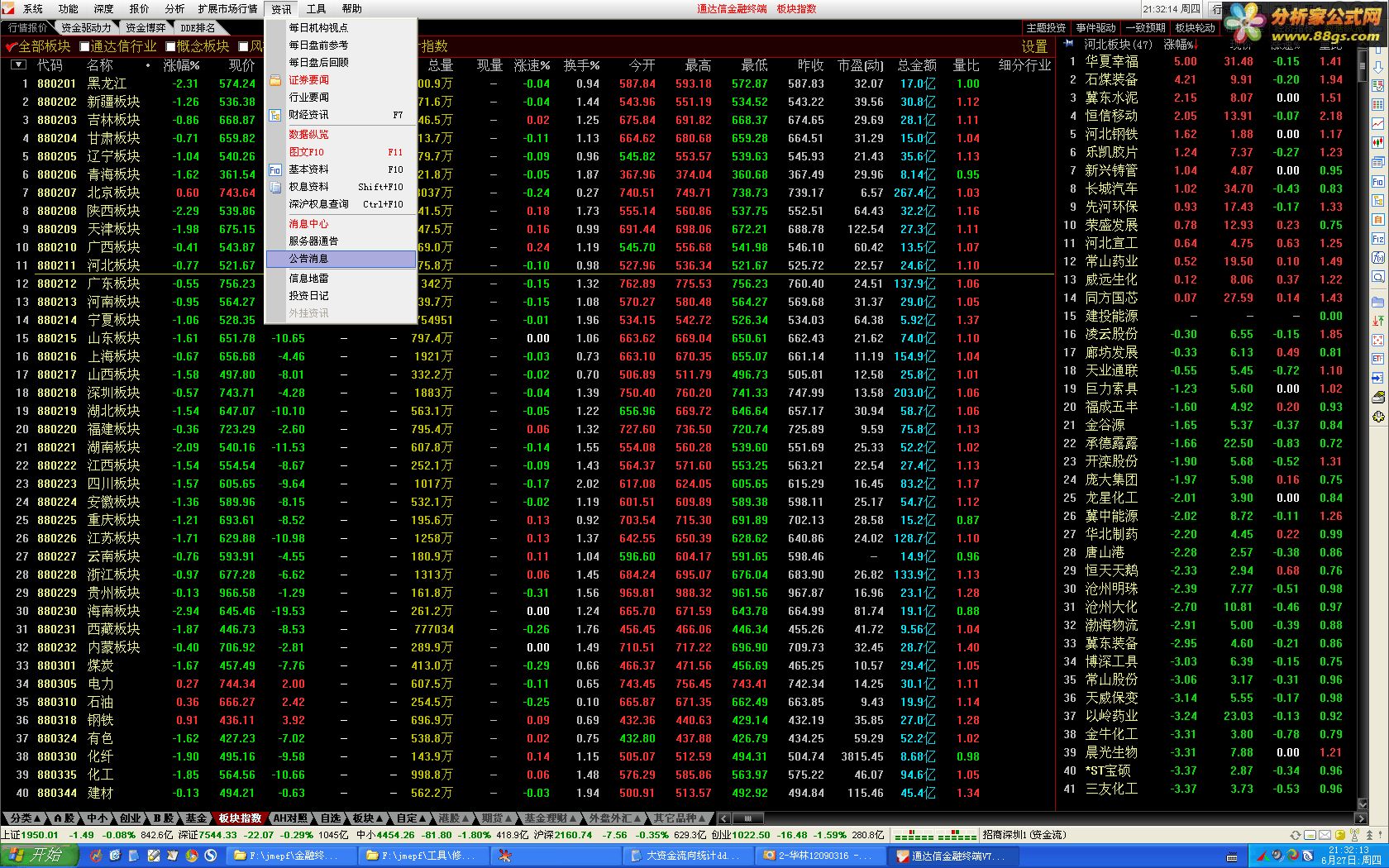
Task: Expand the 自定 bottom tab menu
Action: [423, 818]
